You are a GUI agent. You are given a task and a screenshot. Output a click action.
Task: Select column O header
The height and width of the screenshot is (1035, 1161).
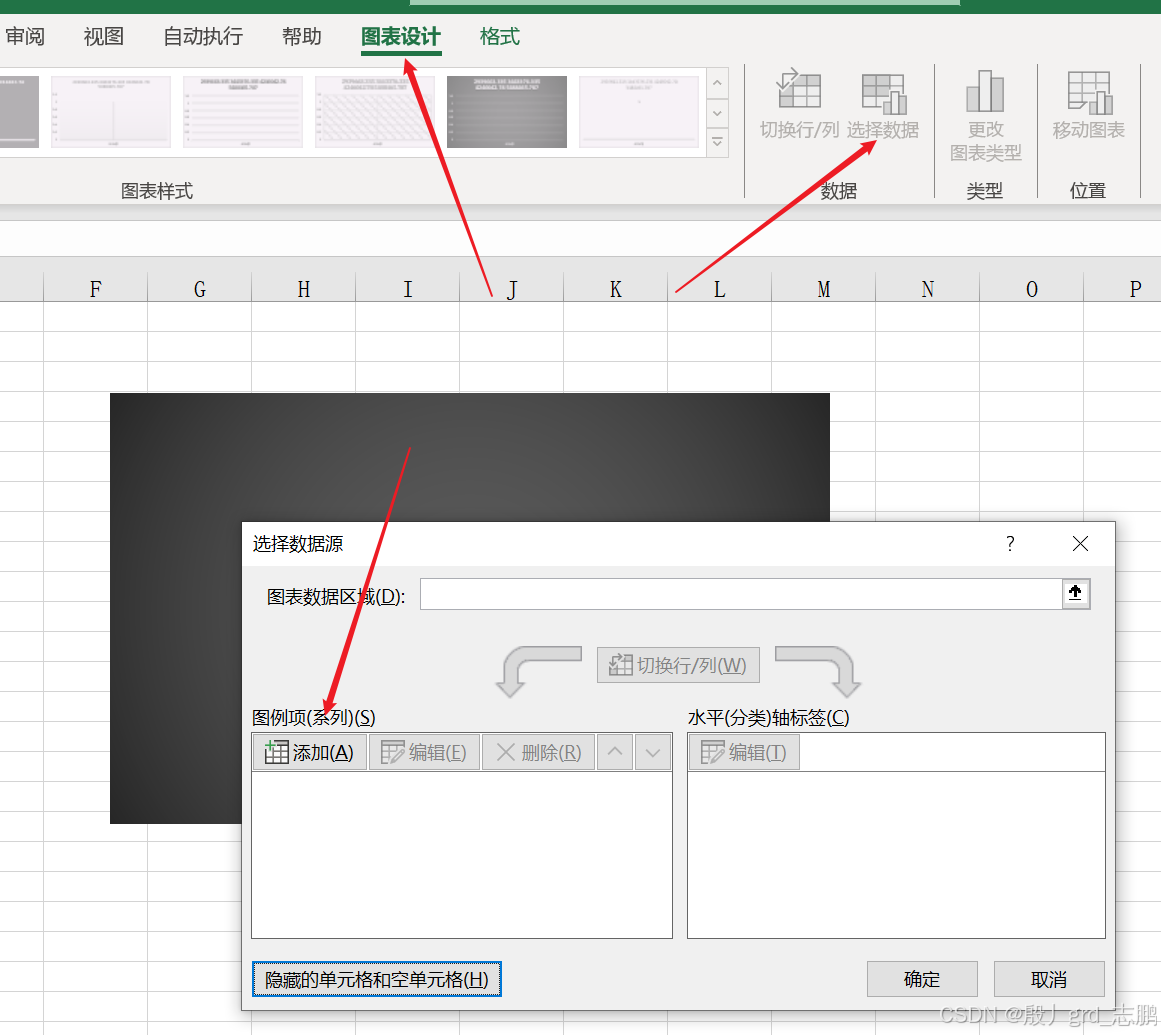click(1031, 288)
